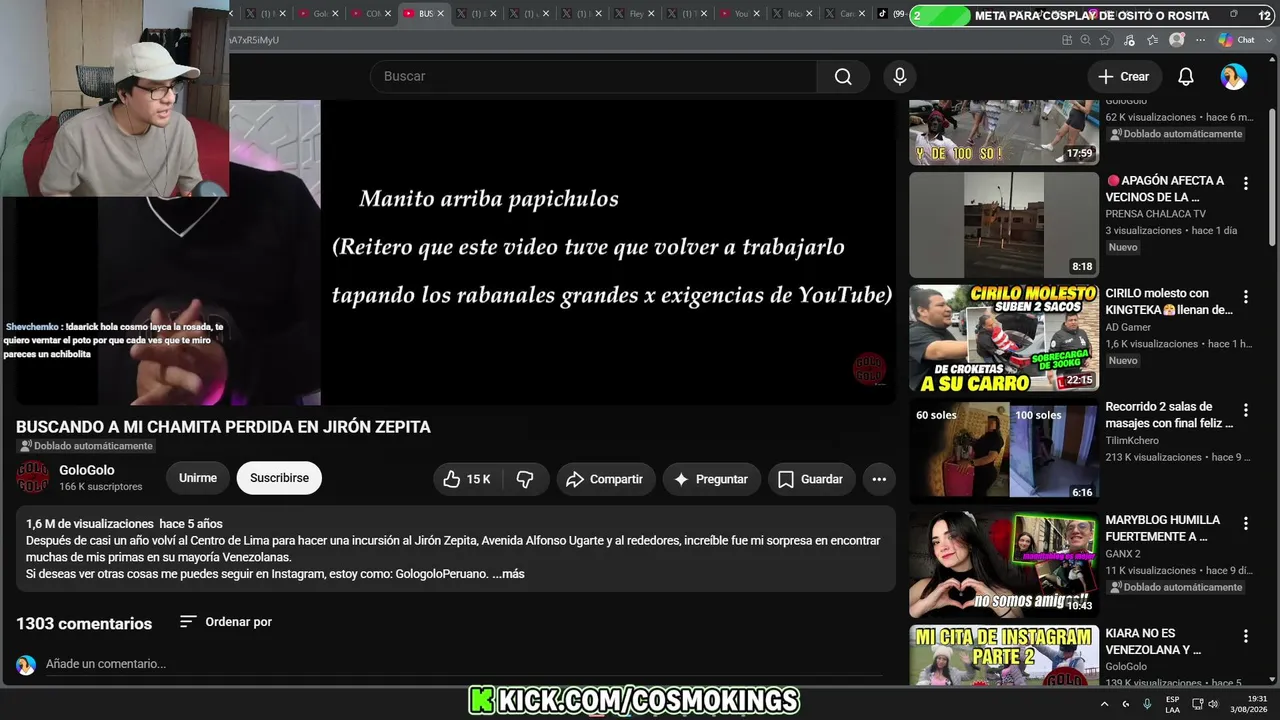1280x720 pixels.
Task: Open options for APAGÓN AFECTA A VECINOS video
Action: [x=1246, y=184]
